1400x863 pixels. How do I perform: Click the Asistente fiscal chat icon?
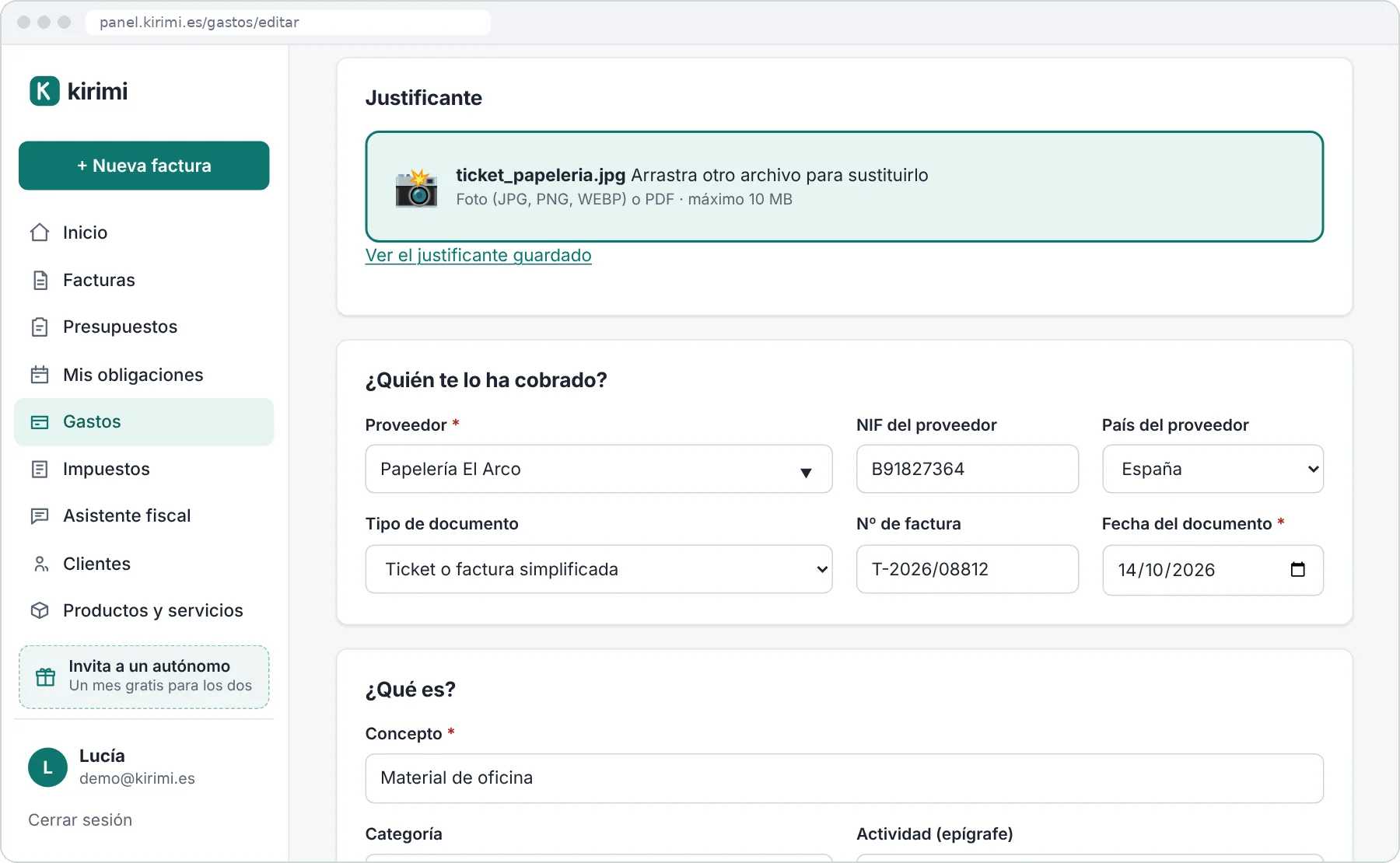point(40,516)
